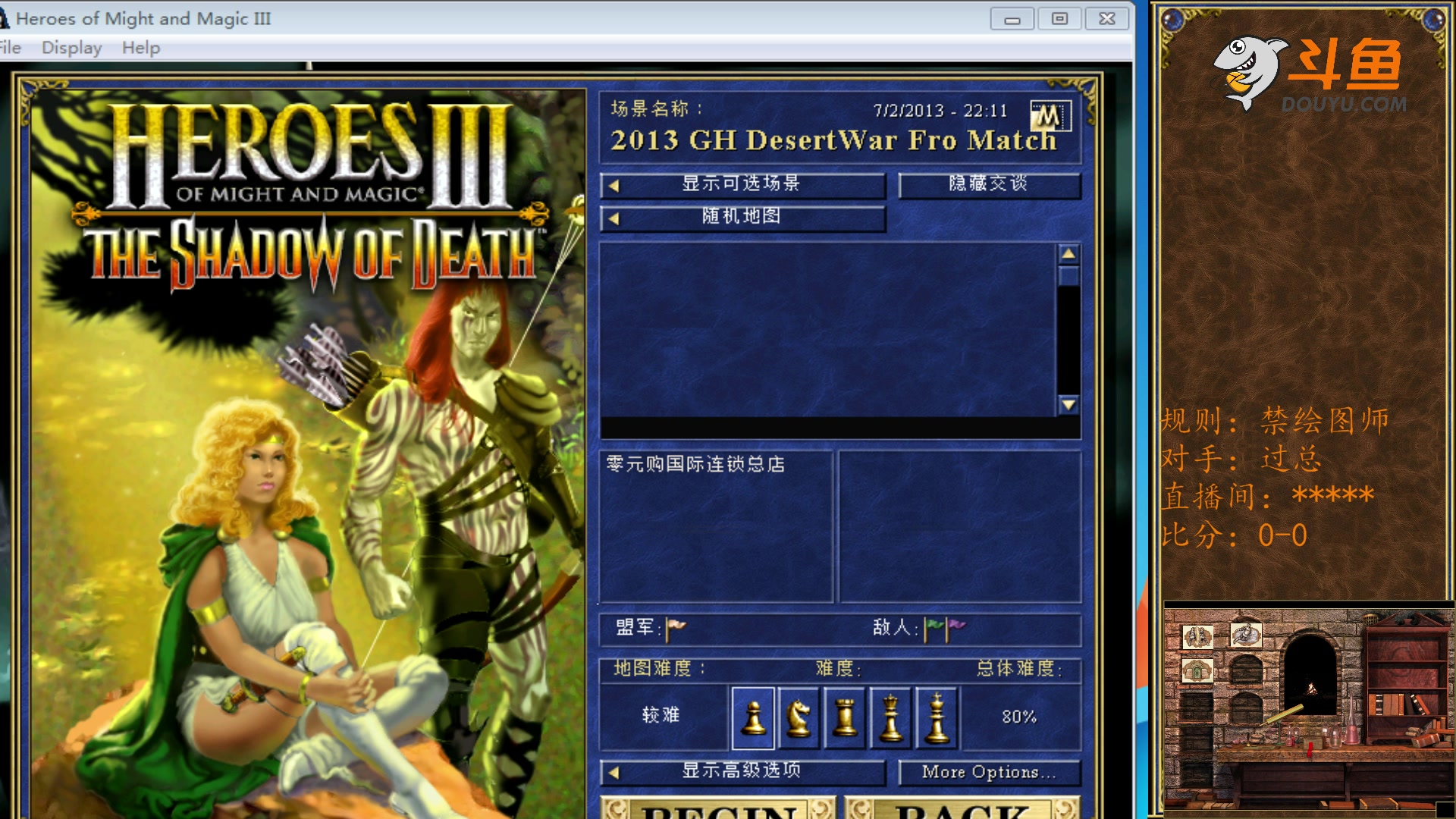Click left arrow on 随机地图 button
The width and height of the screenshot is (1456, 819).
pyautogui.click(x=613, y=219)
